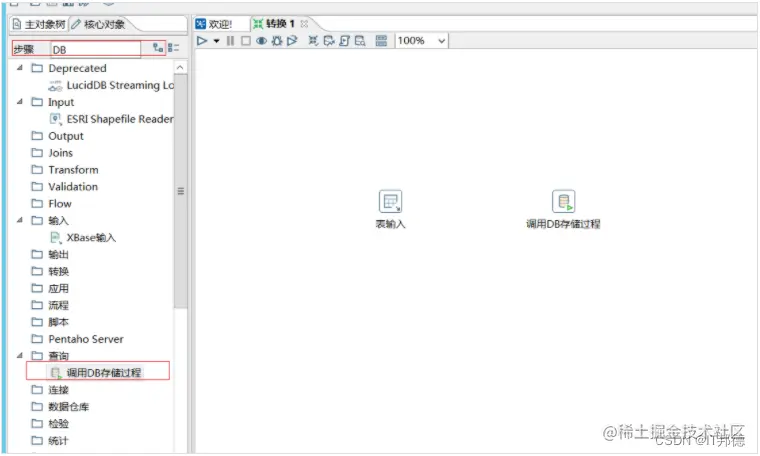Click the step tree scroll-up arrow
This screenshot has width=760, height=456.
tap(180, 67)
